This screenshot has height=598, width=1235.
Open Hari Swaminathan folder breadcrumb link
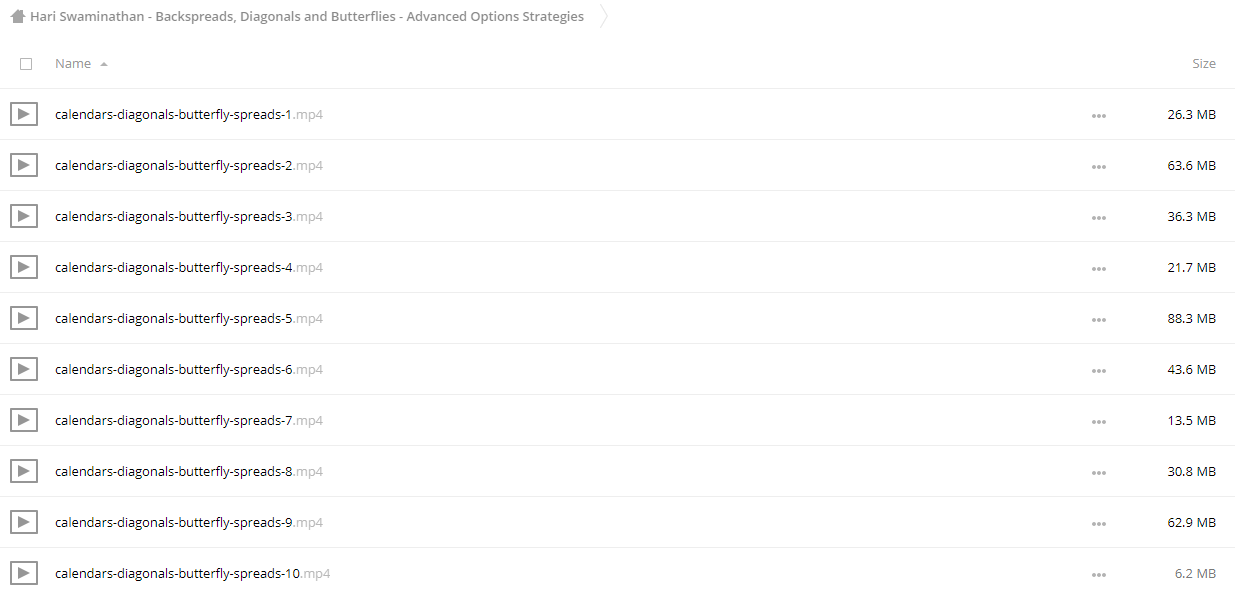tap(307, 17)
